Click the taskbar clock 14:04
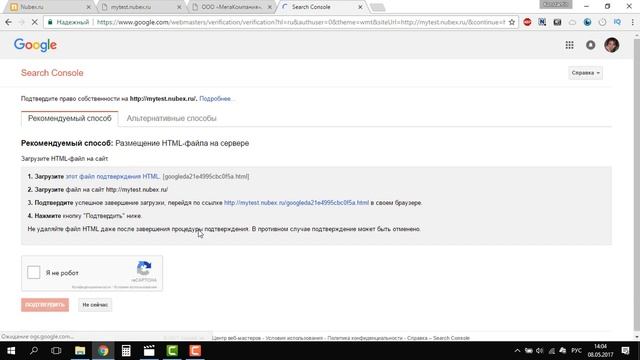The height and width of the screenshot is (360, 640). click(x=600, y=351)
